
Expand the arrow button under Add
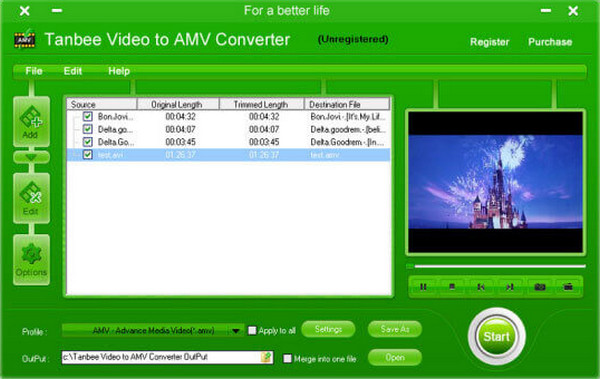[31, 157]
